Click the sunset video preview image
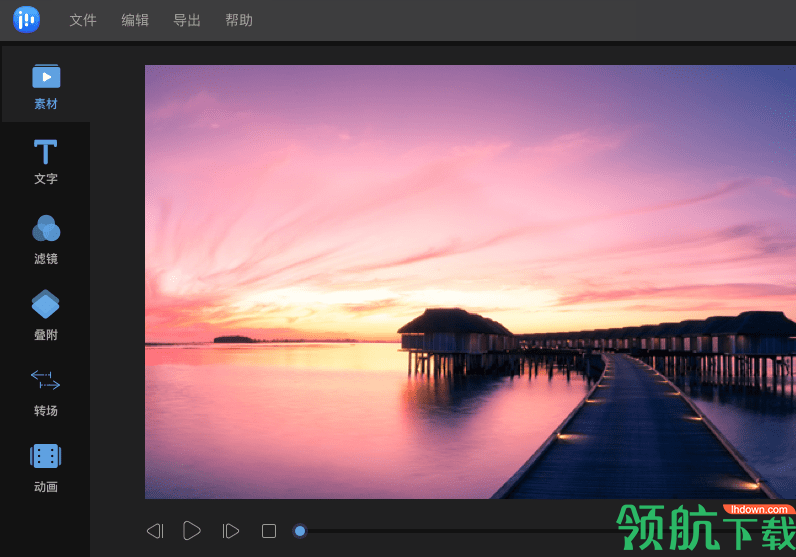Screen dimensions: 796x557 (x=470, y=282)
